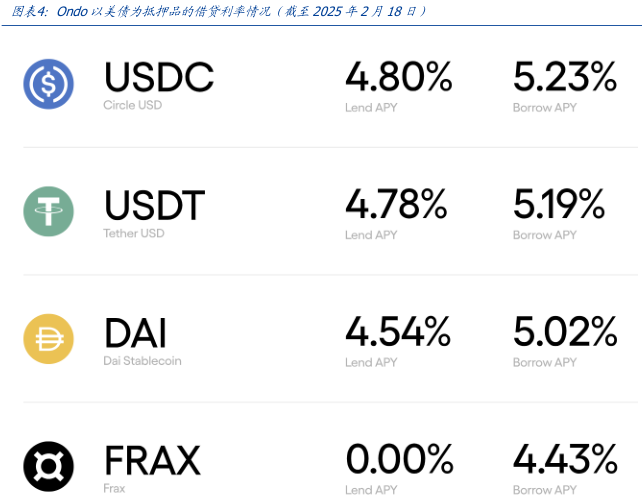
Task: Open the USDC asset name
Action: (x=159, y=77)
